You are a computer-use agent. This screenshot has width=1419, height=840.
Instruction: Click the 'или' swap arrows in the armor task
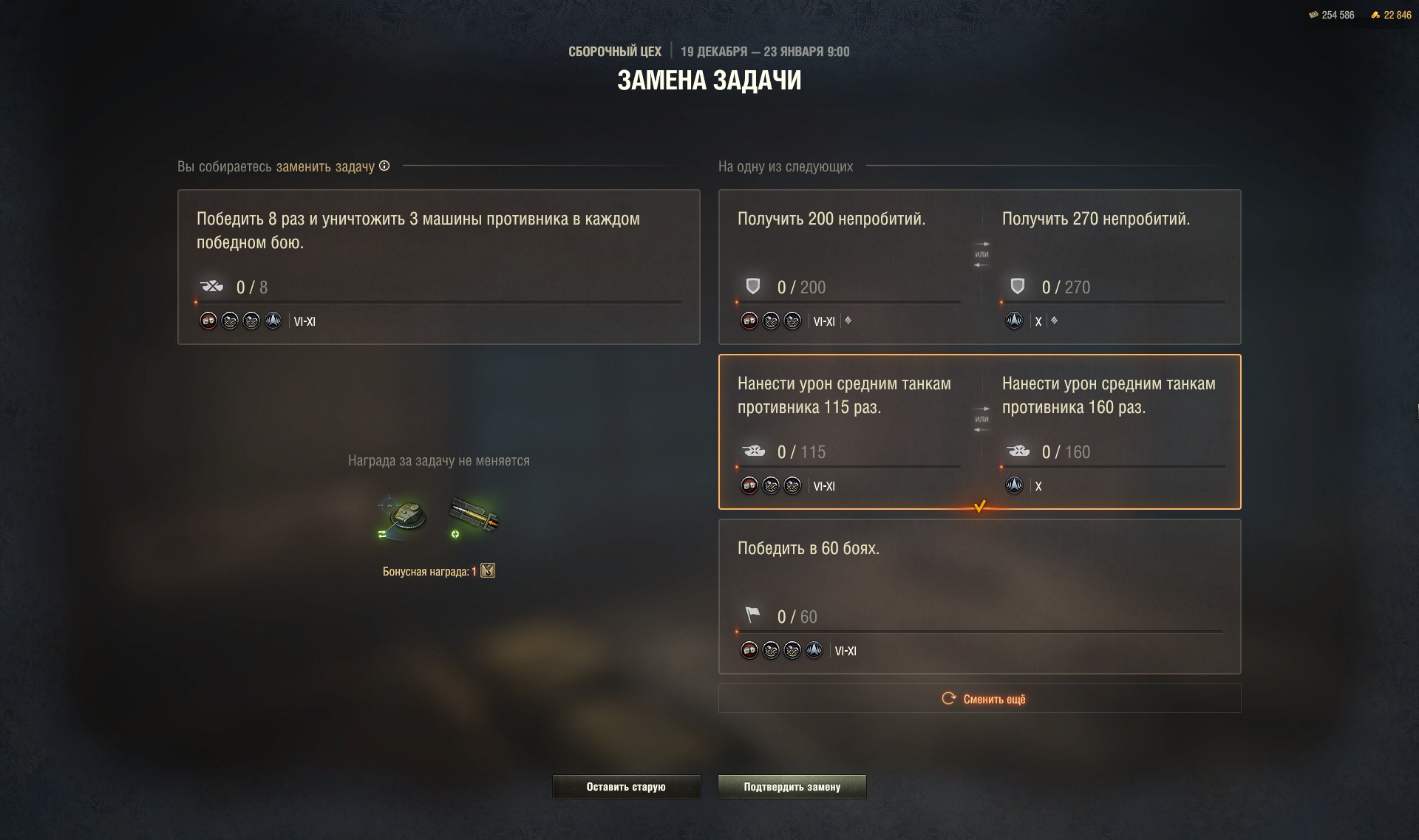pos(981,254)
